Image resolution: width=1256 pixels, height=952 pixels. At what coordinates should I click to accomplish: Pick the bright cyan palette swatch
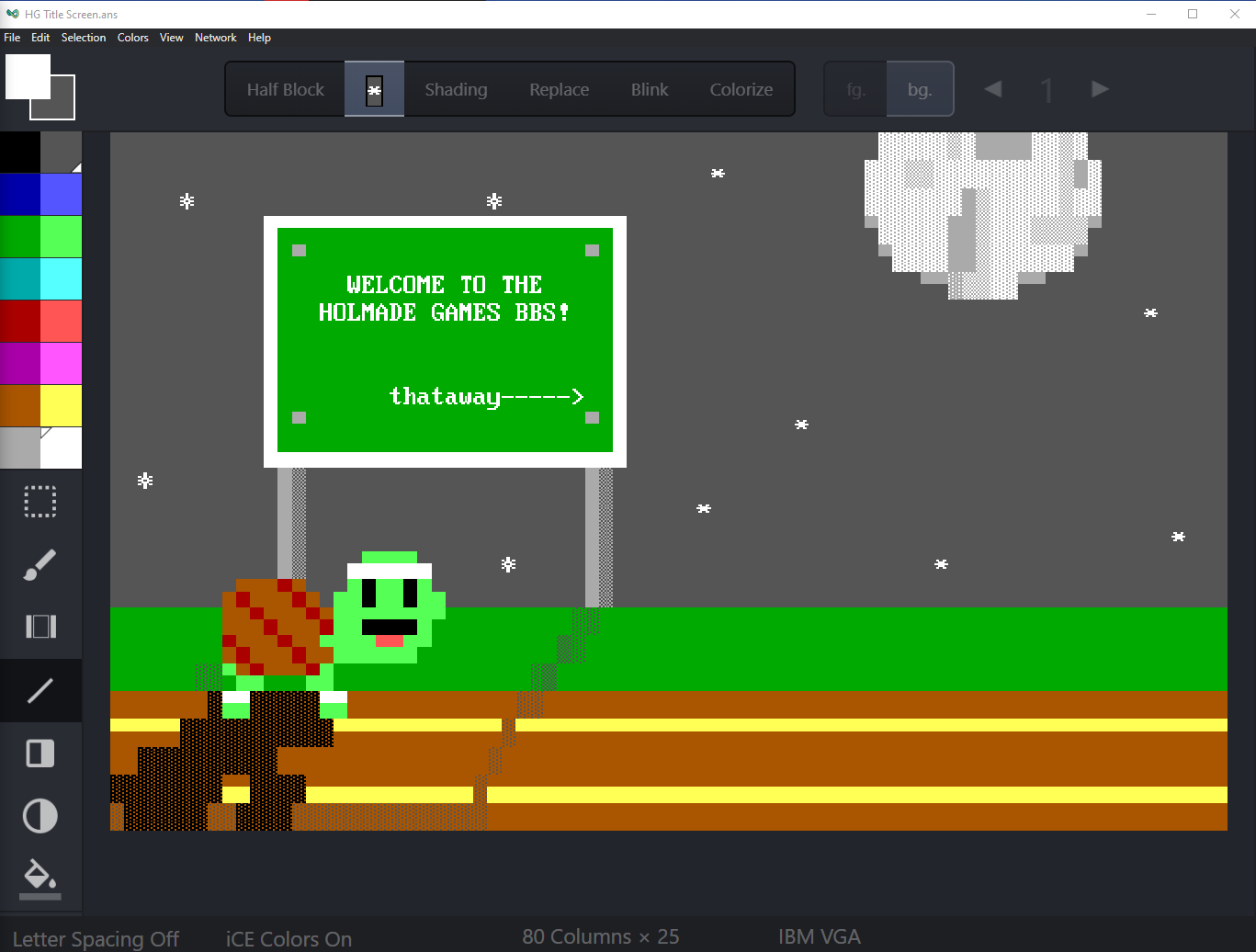click(61, 279)
